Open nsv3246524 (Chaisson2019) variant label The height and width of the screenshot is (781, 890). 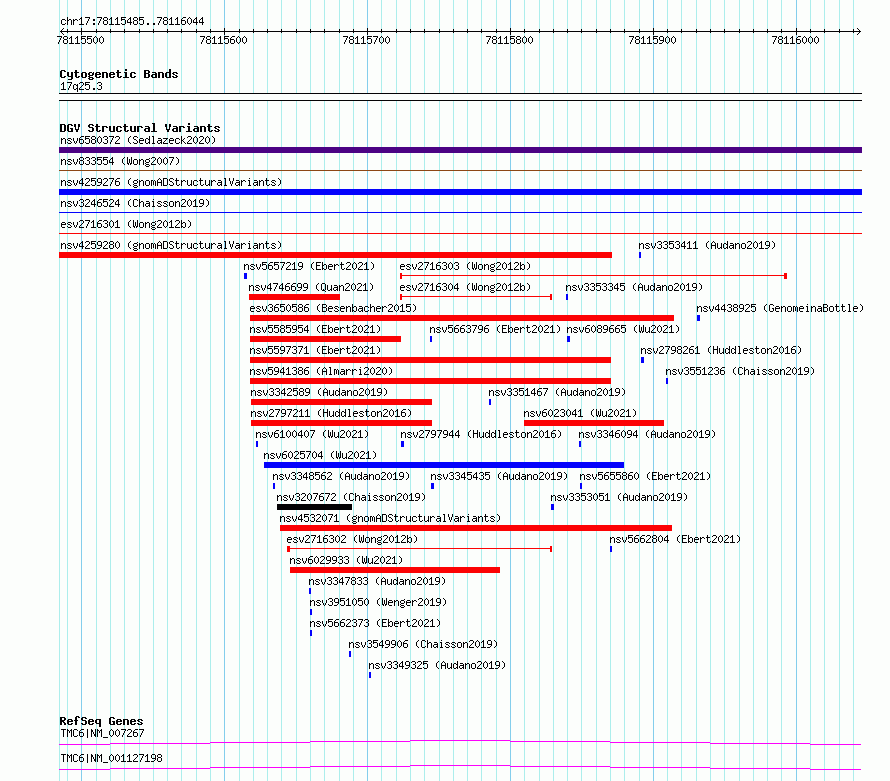(x=135, y=203)
